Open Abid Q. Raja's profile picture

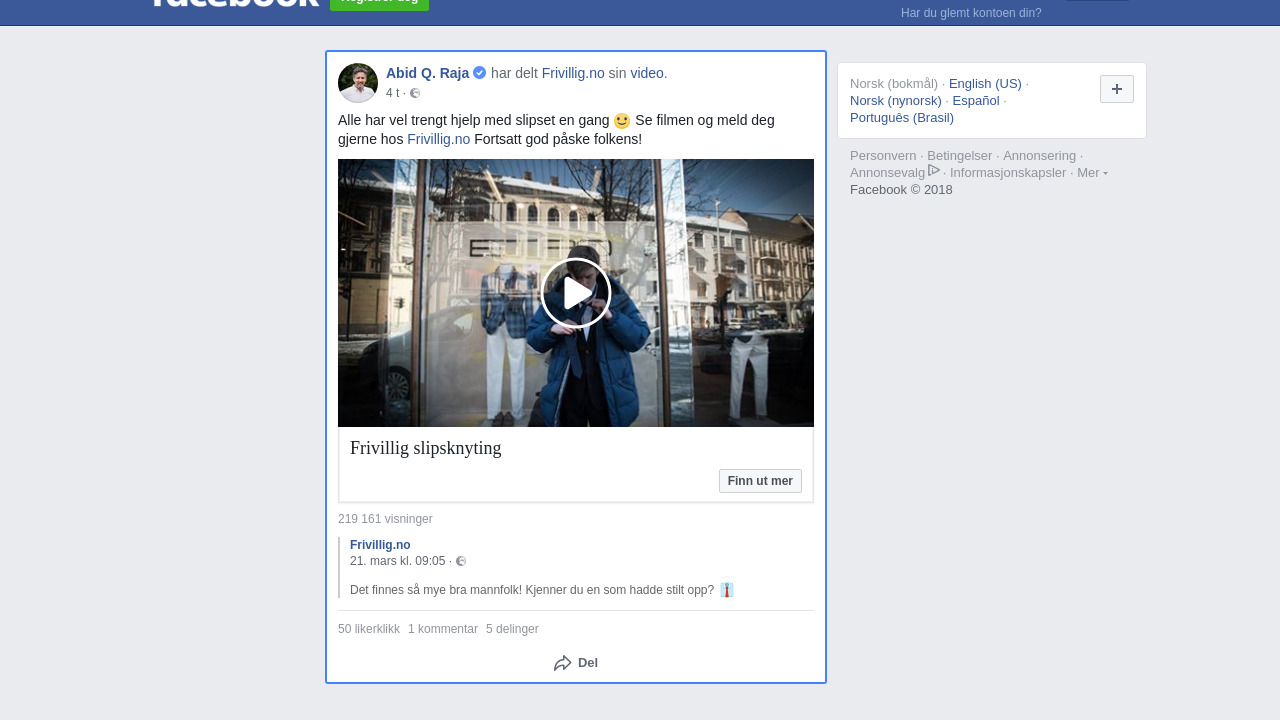(358, 83)
